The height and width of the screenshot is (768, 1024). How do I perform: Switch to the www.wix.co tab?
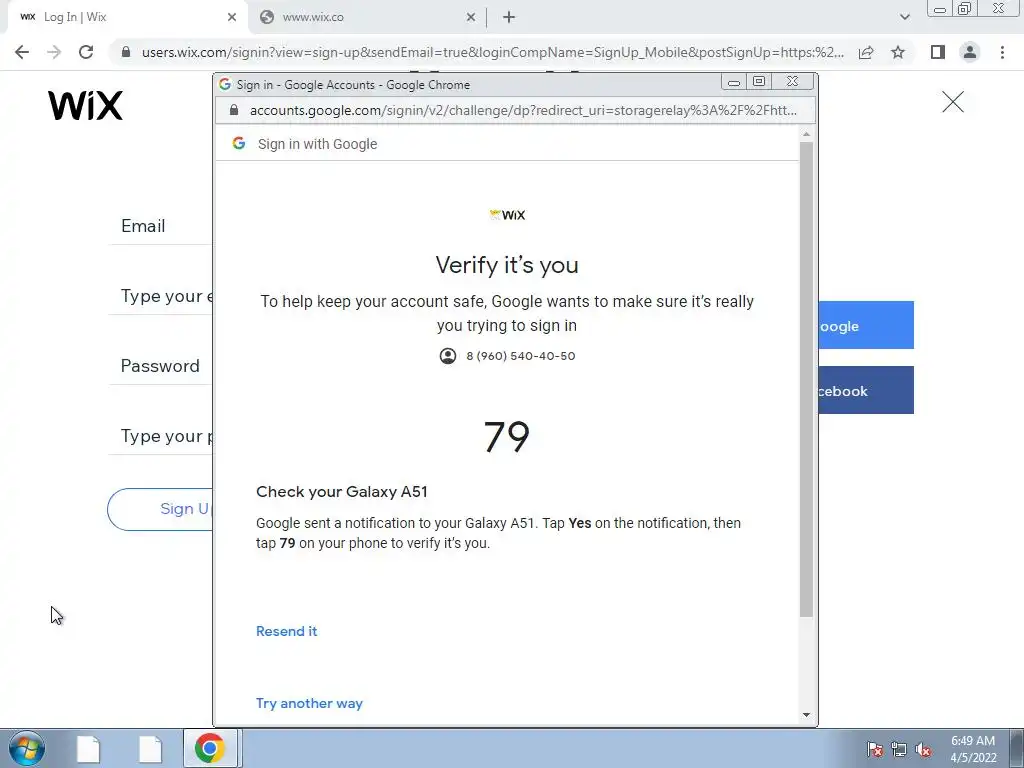pos(368,18)
